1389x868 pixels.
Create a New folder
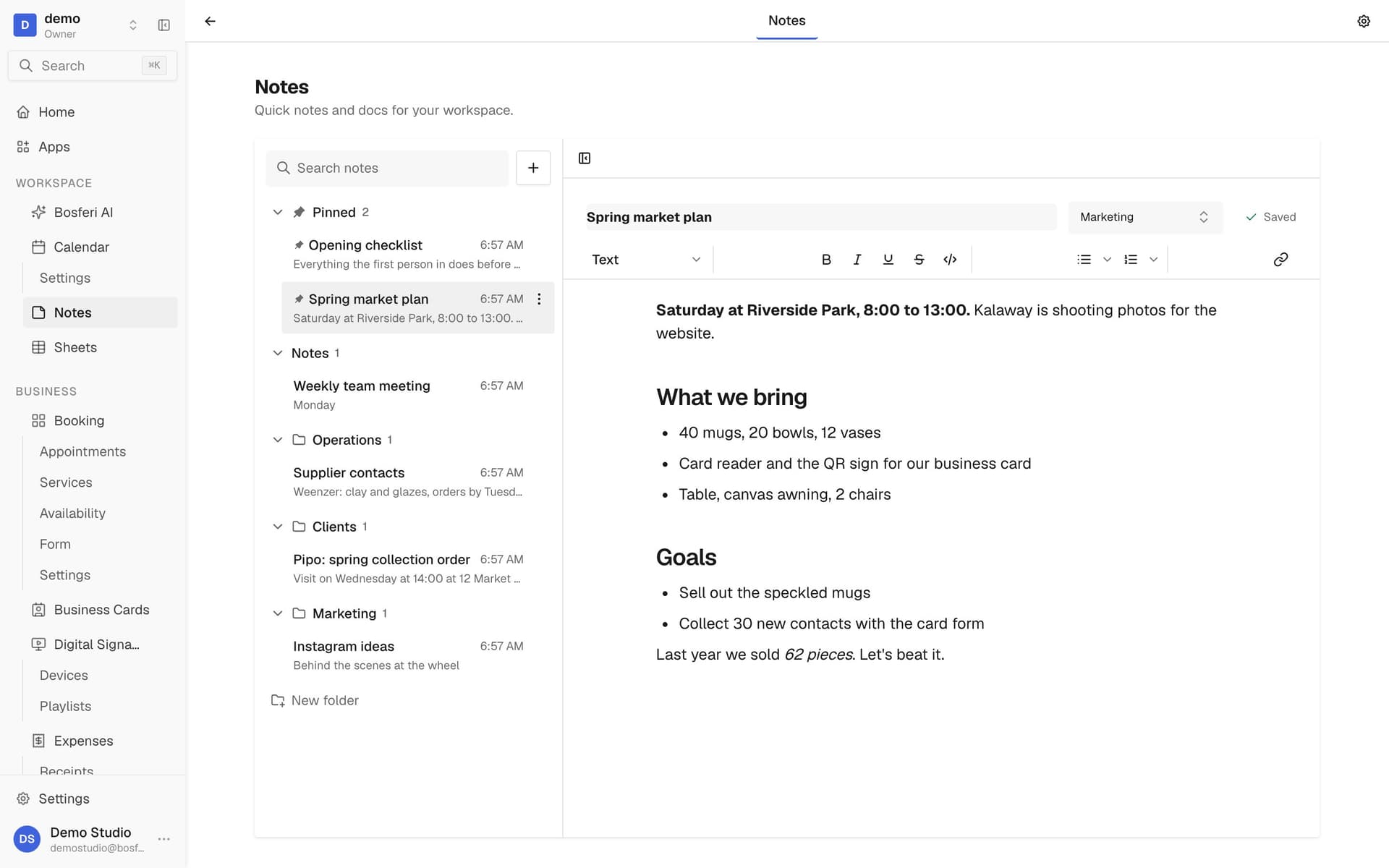click(315, 700)
